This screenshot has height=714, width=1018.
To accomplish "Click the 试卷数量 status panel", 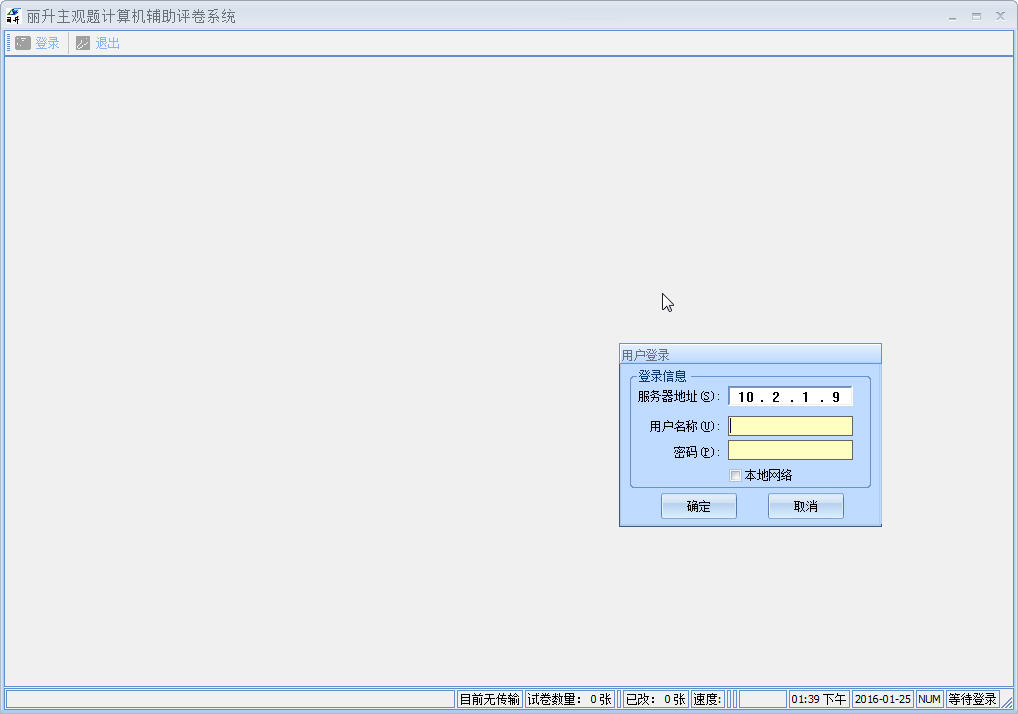I will coord(569,699).
